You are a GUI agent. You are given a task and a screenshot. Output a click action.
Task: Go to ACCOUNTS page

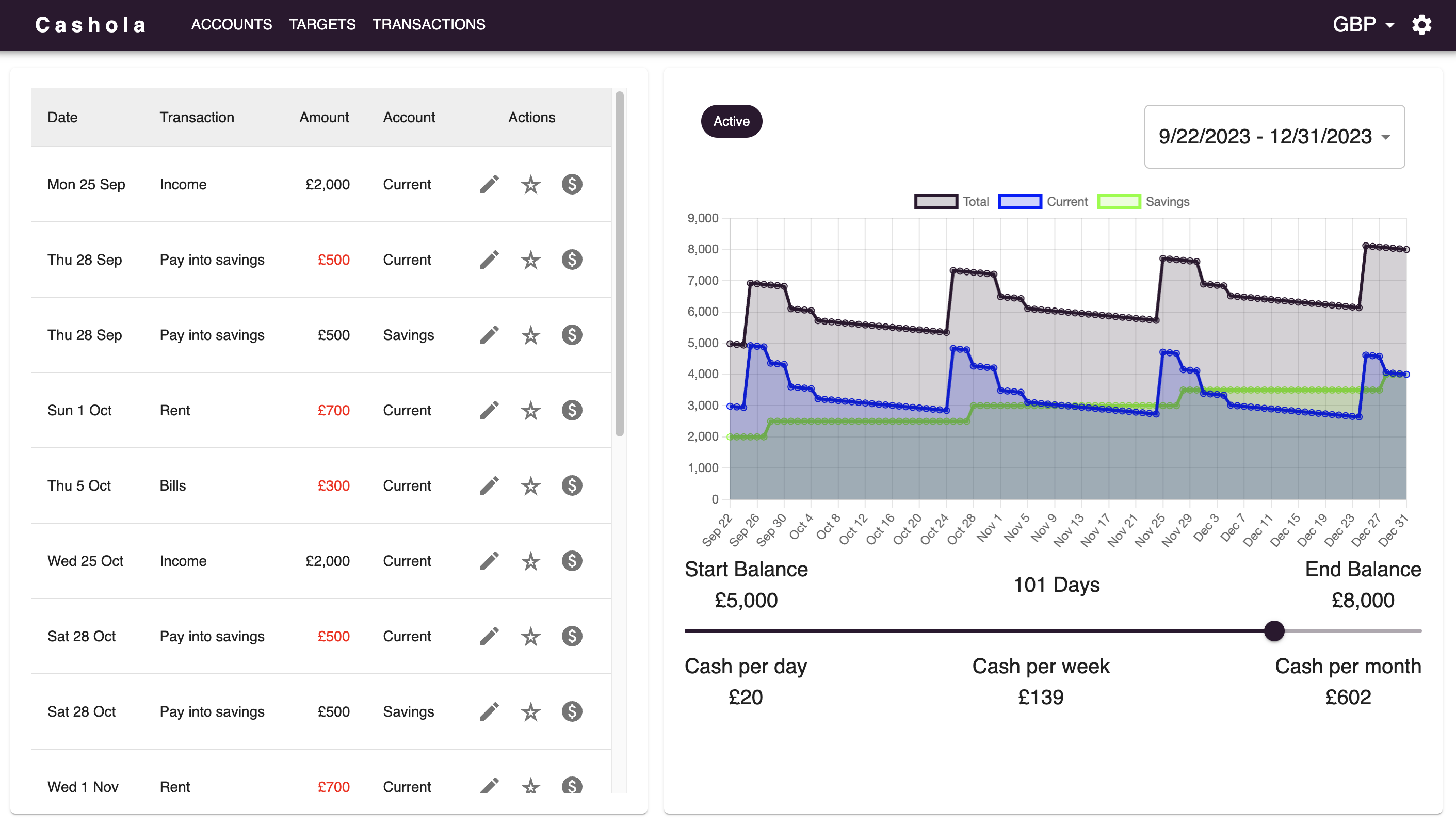[232, 24]
